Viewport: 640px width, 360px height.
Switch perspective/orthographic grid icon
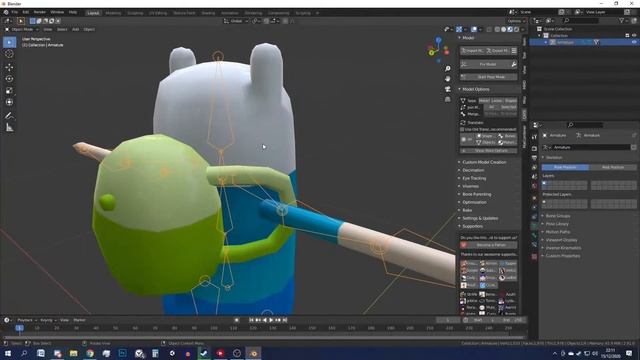coord(448,99)
